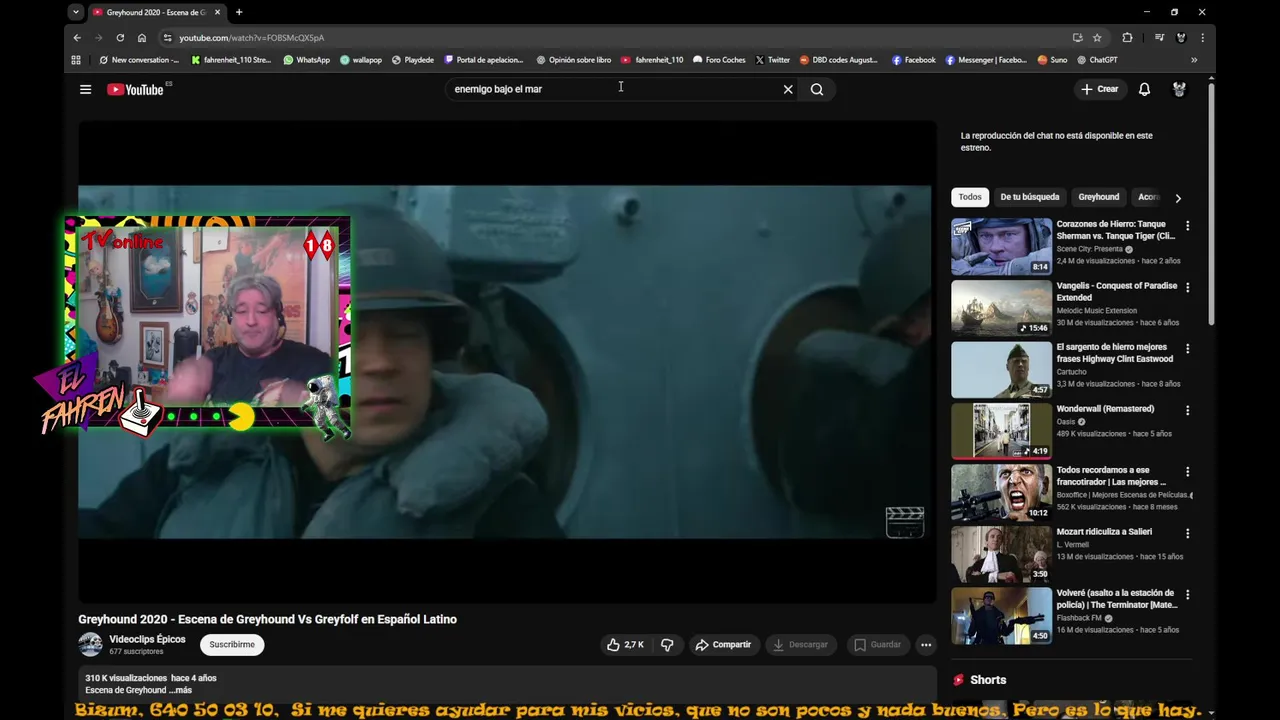Dislike the video with thumbs down
Image resolution: width=1280 pixels, height=720 pixels.
pos(667,645)
